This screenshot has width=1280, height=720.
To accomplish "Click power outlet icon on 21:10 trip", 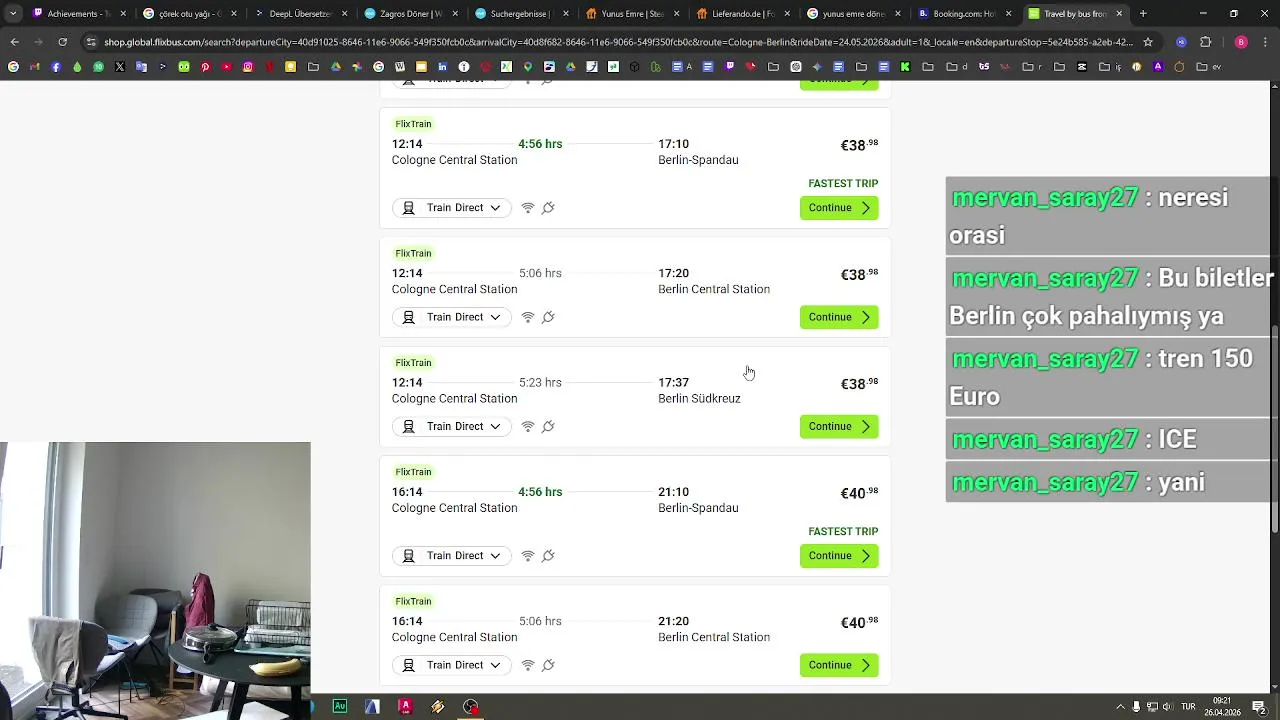I will click(548, 556).
